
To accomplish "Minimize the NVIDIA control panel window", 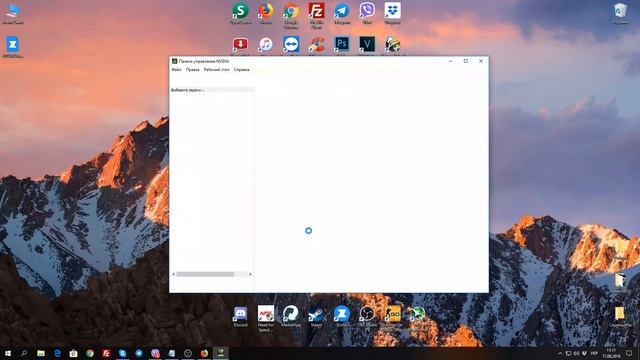I will [x=451, y=61].
